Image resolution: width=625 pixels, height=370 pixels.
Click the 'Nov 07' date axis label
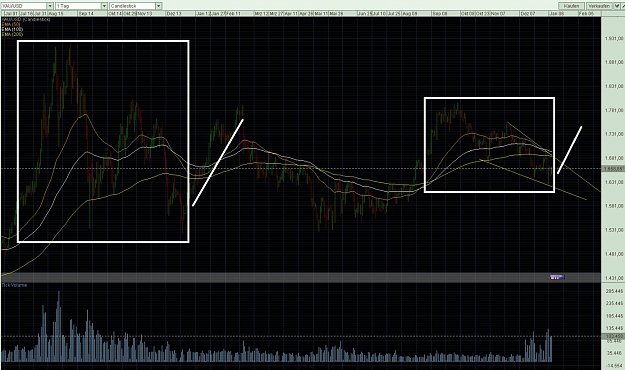pyautogui.click(x=498, y=14)
